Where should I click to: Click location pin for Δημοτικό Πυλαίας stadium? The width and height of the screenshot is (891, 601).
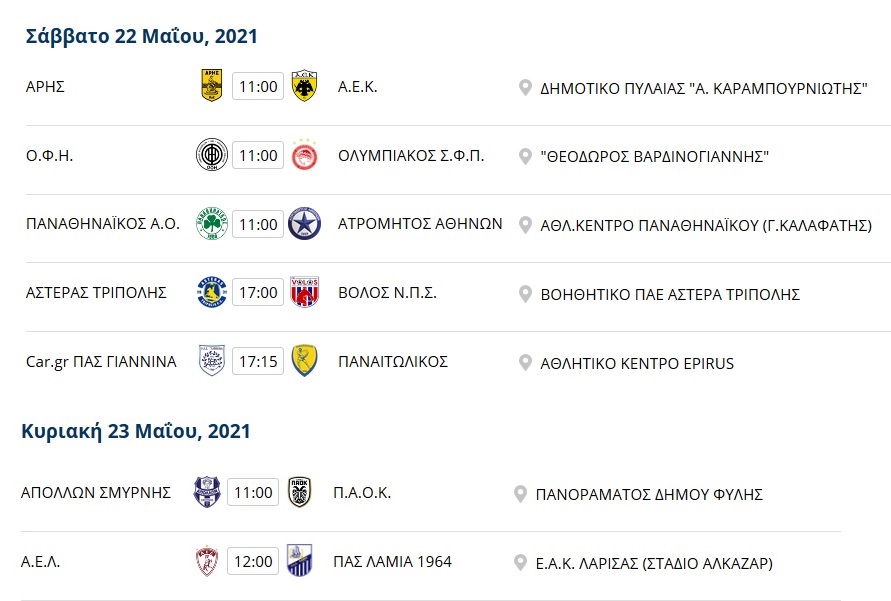coord(525,87)
